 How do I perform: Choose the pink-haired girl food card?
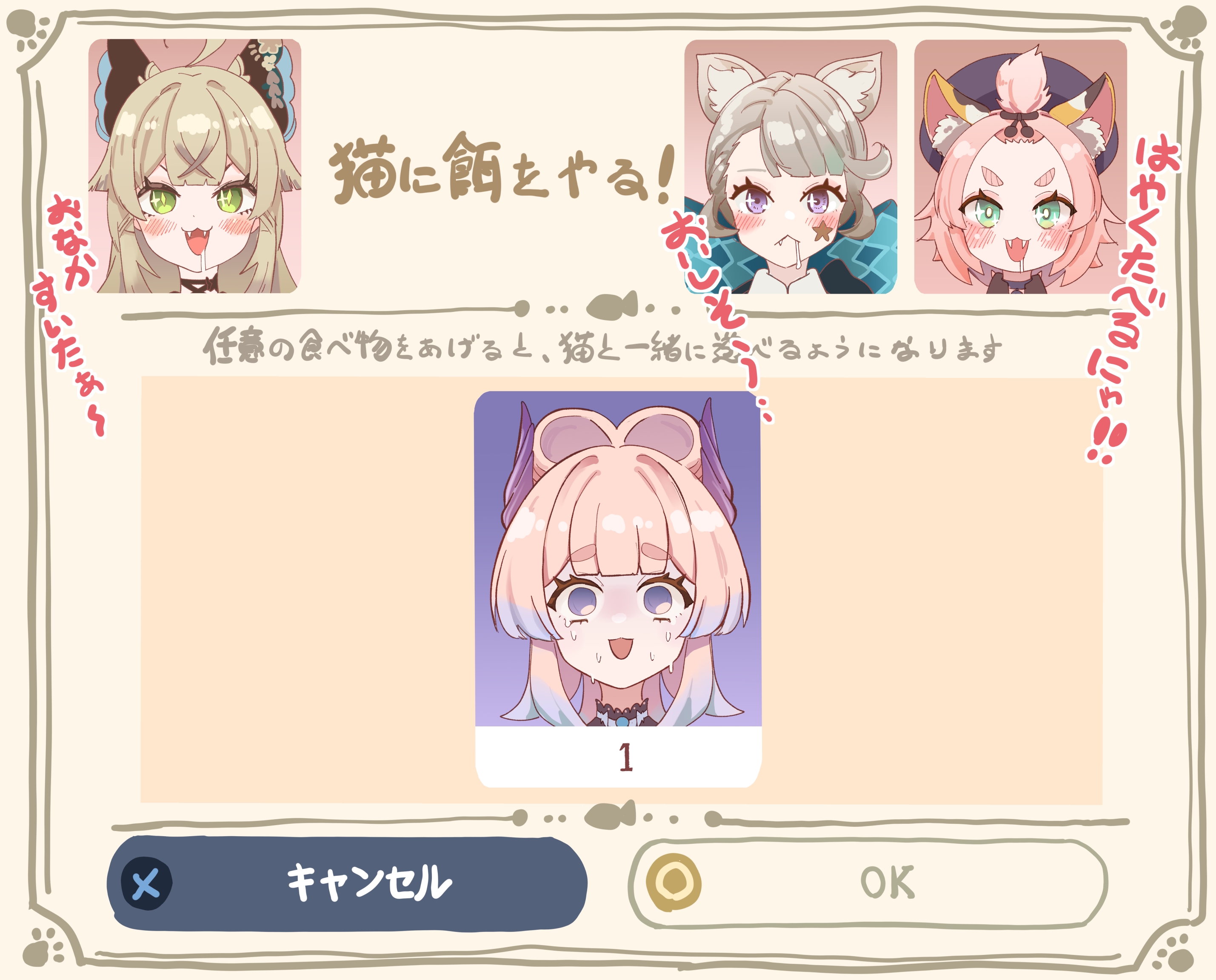(x=618, y=589)
